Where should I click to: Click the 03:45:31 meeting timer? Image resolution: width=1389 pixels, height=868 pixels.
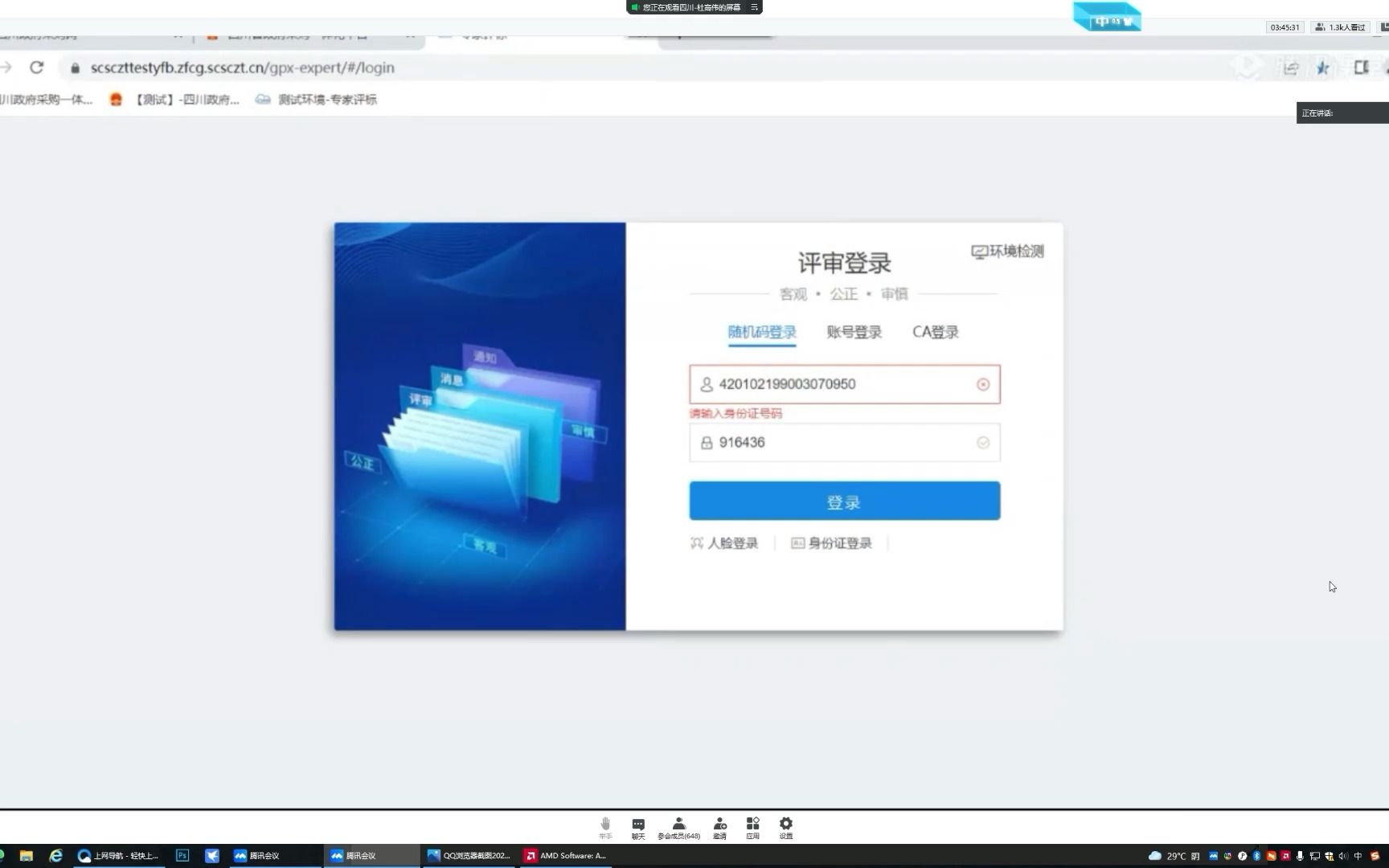point(1285,27)
